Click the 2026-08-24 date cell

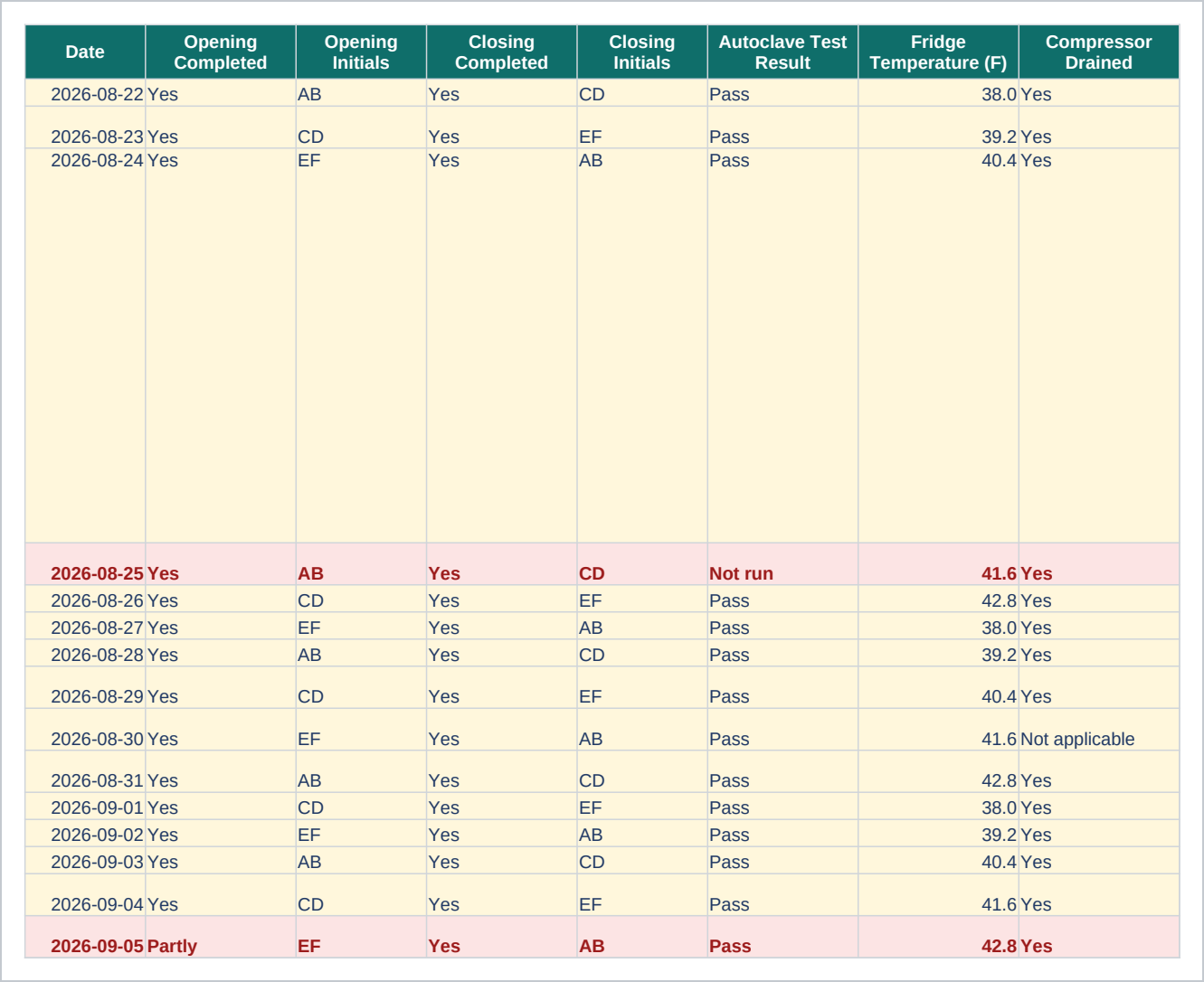pyautogui.click(x=85, y=345)
